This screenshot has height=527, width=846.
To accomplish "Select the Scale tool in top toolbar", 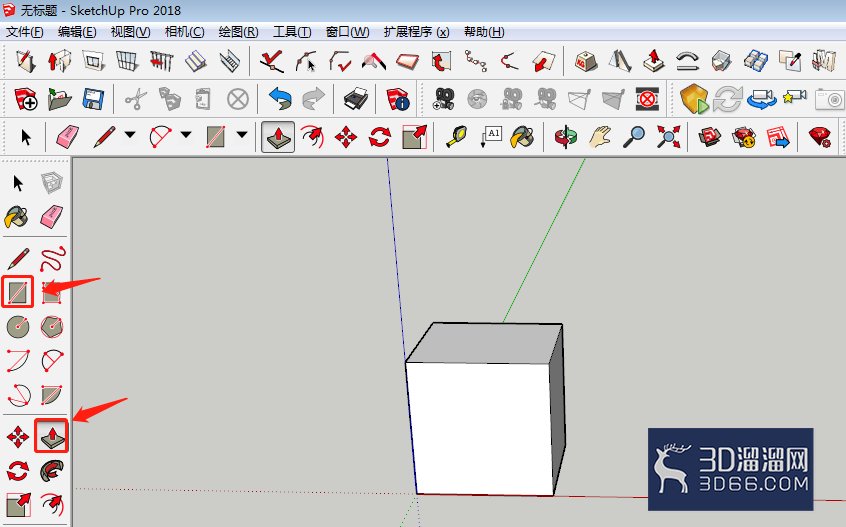I will pyautogui.click(x=414, y=137).
